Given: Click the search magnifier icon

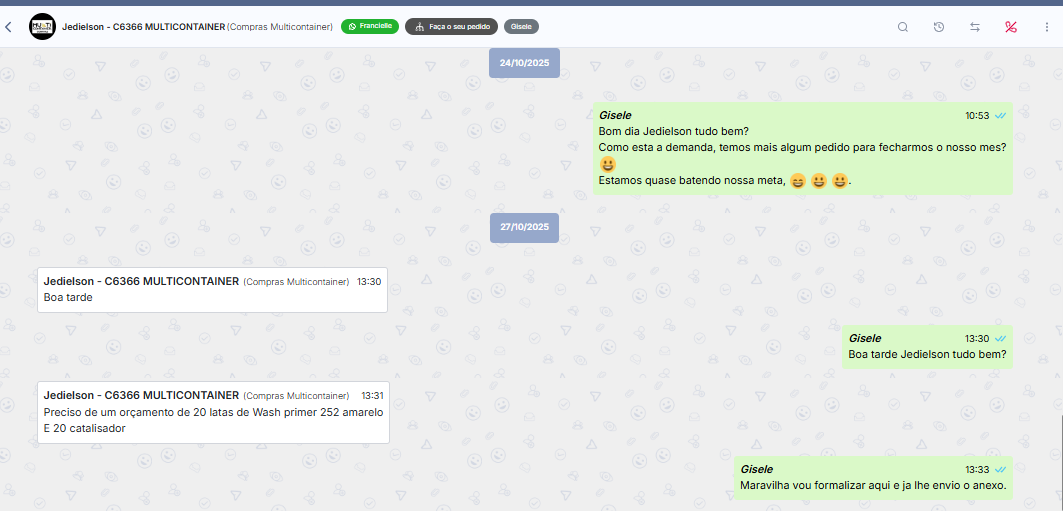Looking at the screenshot, I should tap(903, 27).
